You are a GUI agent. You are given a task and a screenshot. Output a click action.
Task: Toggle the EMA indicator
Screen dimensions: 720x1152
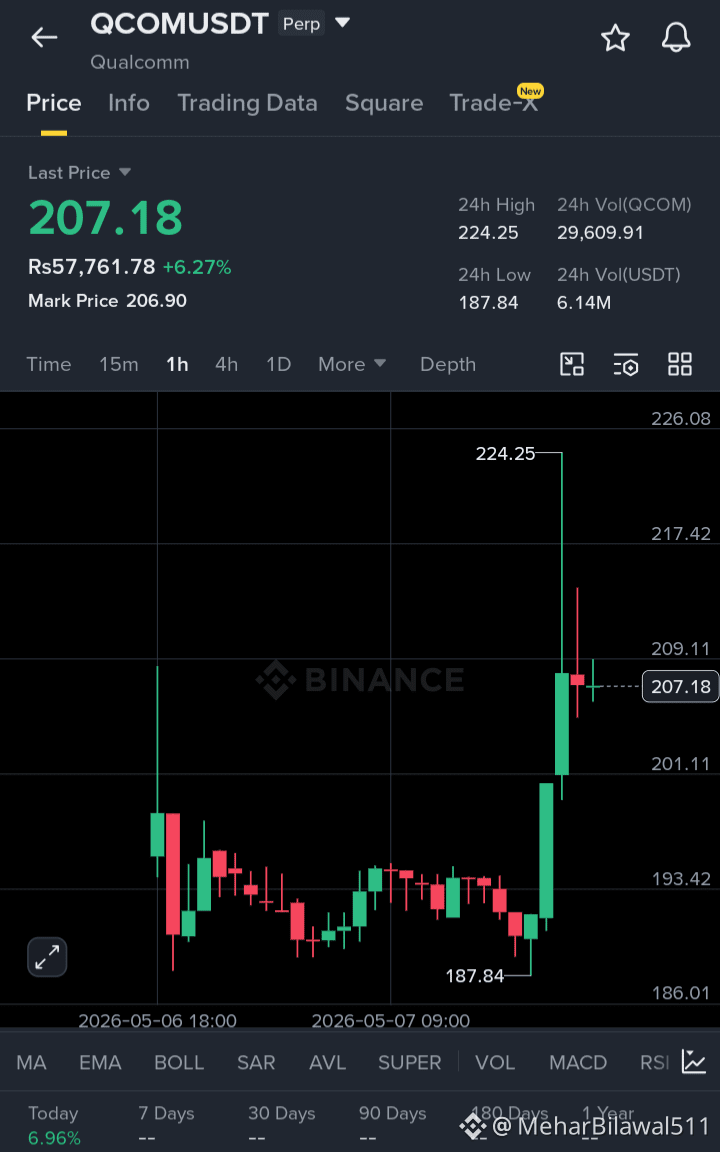101,1062
